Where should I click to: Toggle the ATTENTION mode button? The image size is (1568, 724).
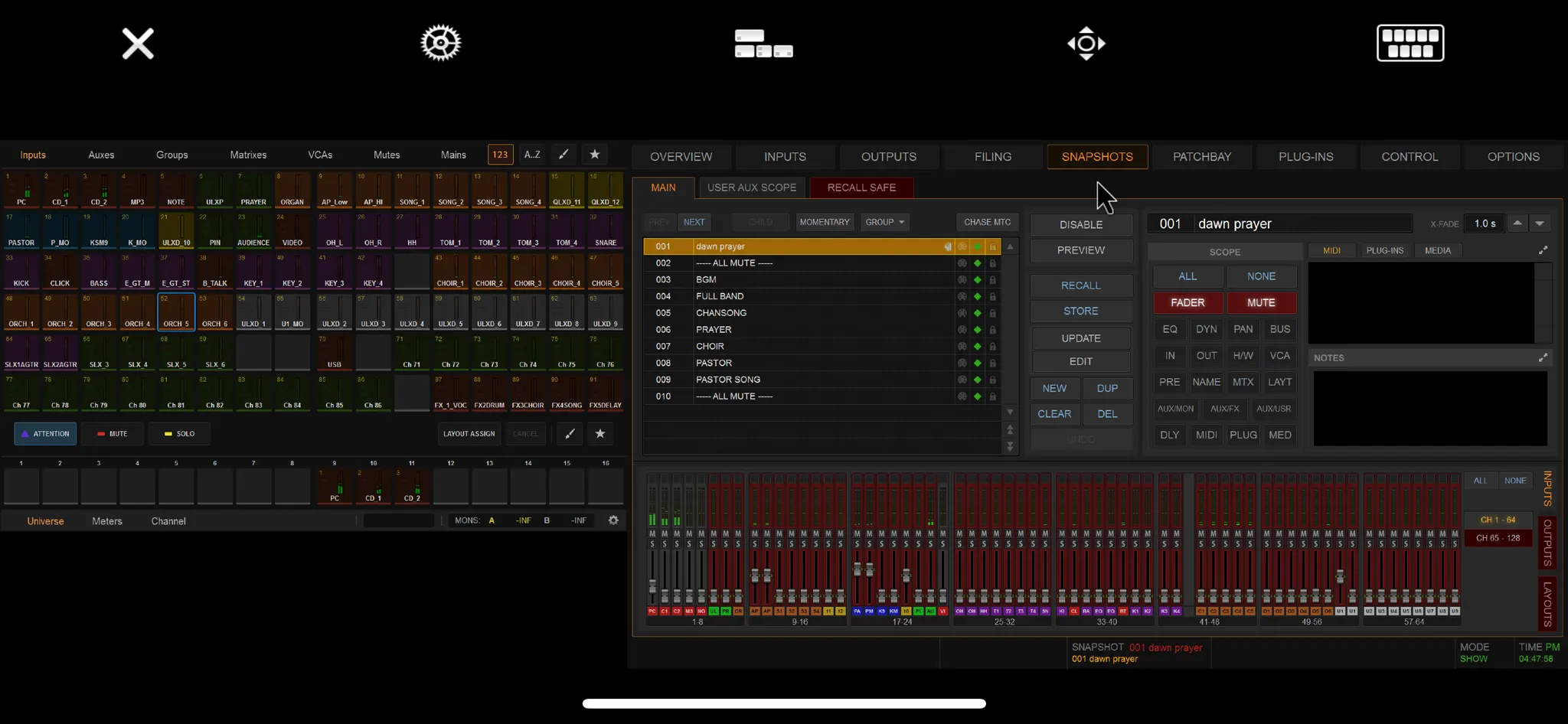(45, 434)
